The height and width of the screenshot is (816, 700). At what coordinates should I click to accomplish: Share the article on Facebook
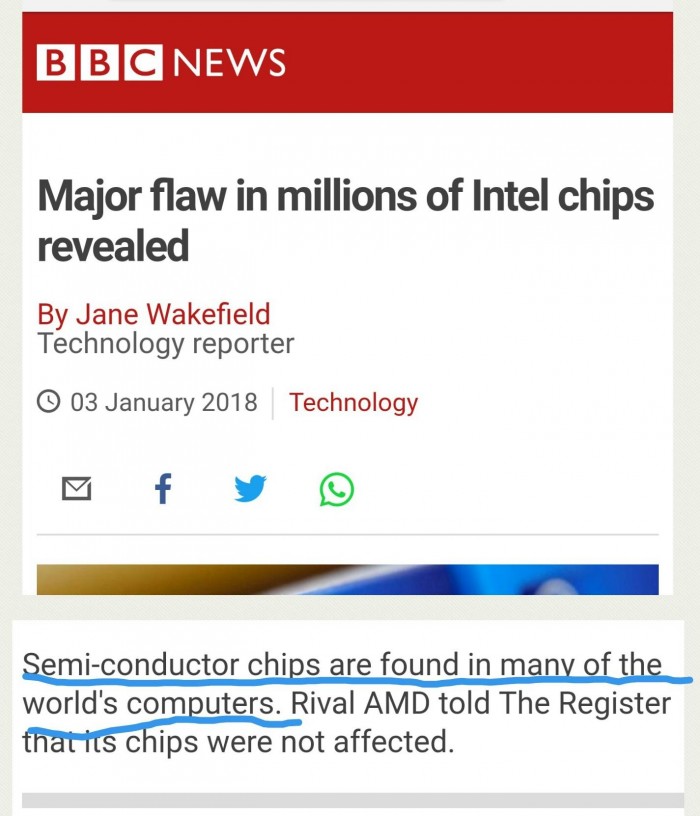coord(163,489)
